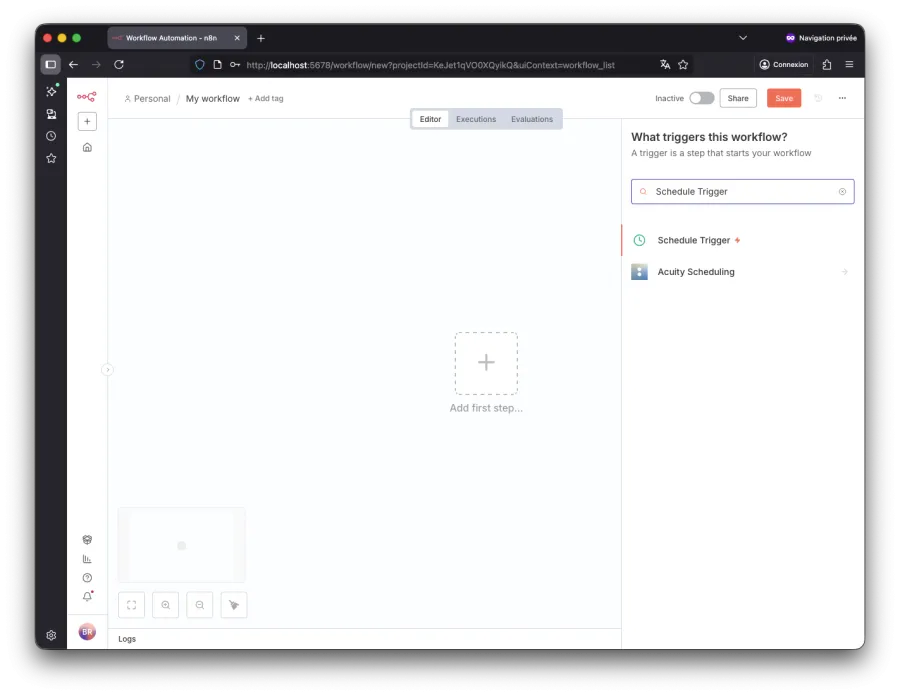900x696 pixels.
Task: Open the history clock sidebar icon
Action: tap(51, 136)
